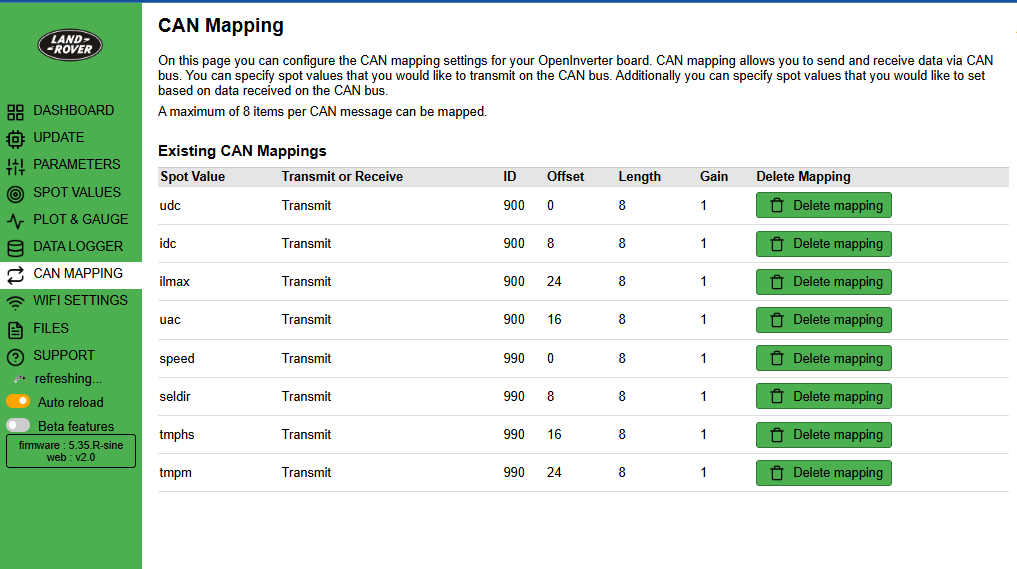This screenshot has width=1017, height=569.
Task: Click the Plot & Gauge waveform icon
Action: [x=15, y=221]
